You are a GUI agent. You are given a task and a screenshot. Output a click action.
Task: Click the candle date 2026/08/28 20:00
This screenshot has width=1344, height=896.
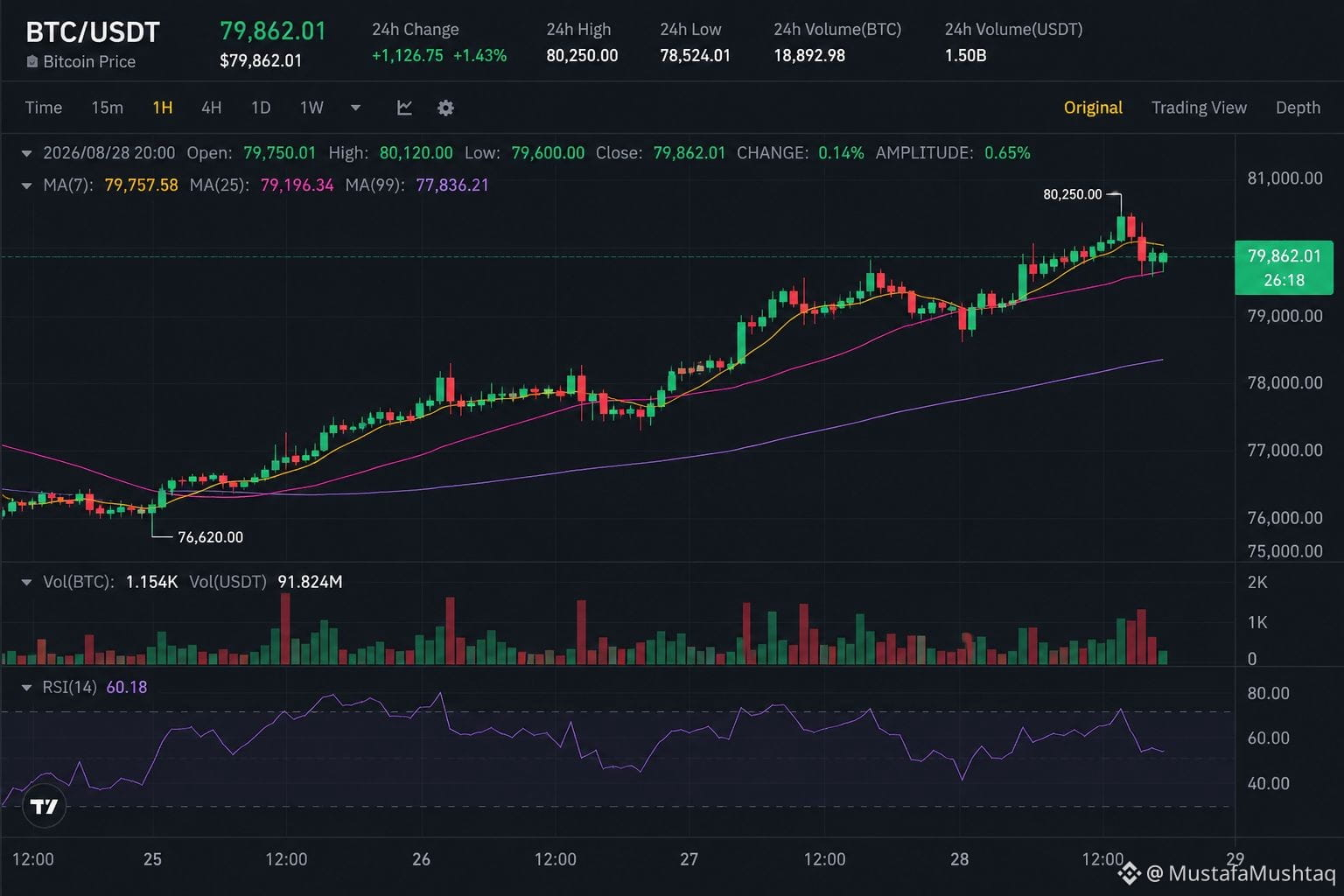pos(108,153)
